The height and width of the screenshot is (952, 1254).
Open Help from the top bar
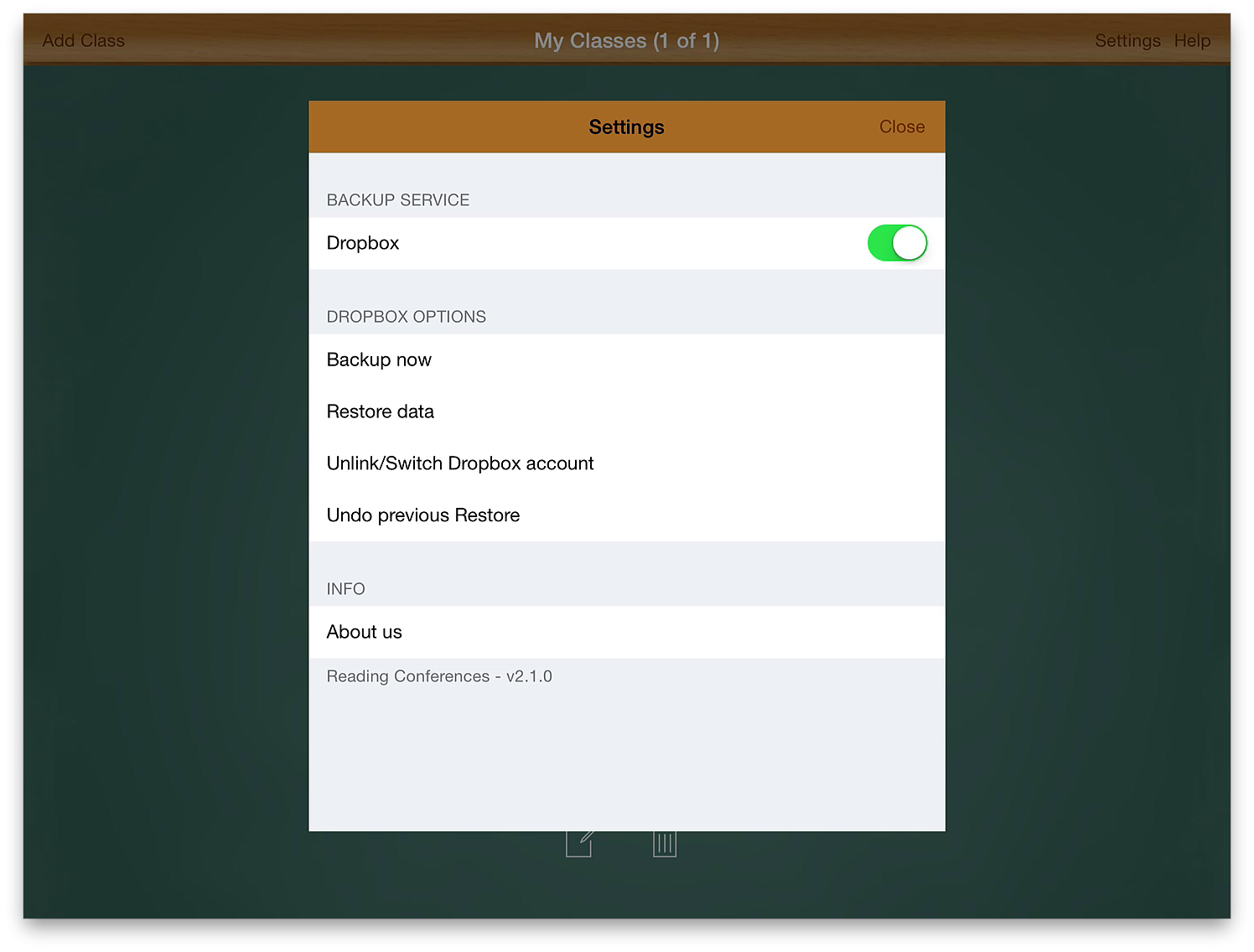pos(1192,40)
